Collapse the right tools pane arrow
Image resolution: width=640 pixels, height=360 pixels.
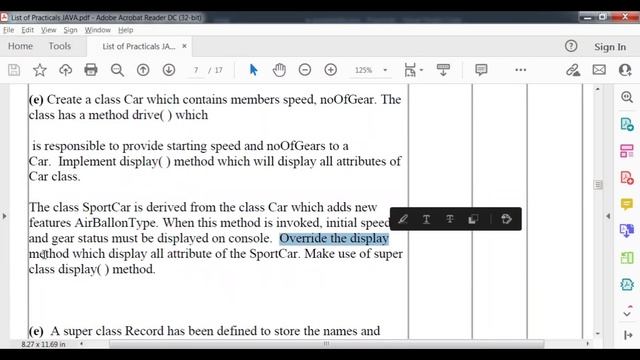pyautogui.click(x=628, y=335)
